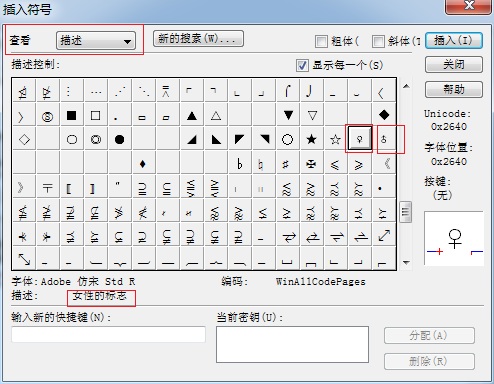
Task: Select the male sign symbol in grid
Action: click(x=384, y=139)
